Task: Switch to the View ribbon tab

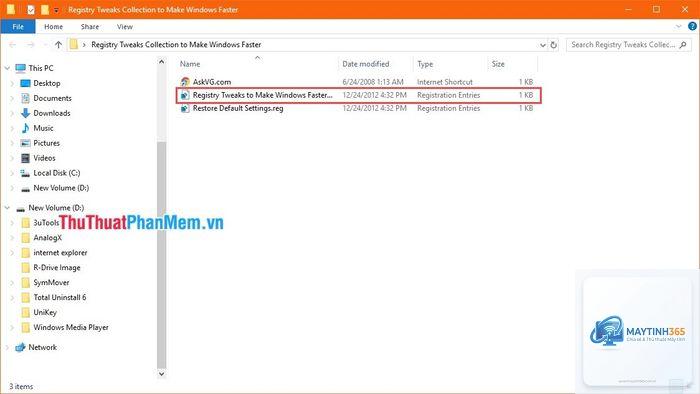Action: [125, 26]
